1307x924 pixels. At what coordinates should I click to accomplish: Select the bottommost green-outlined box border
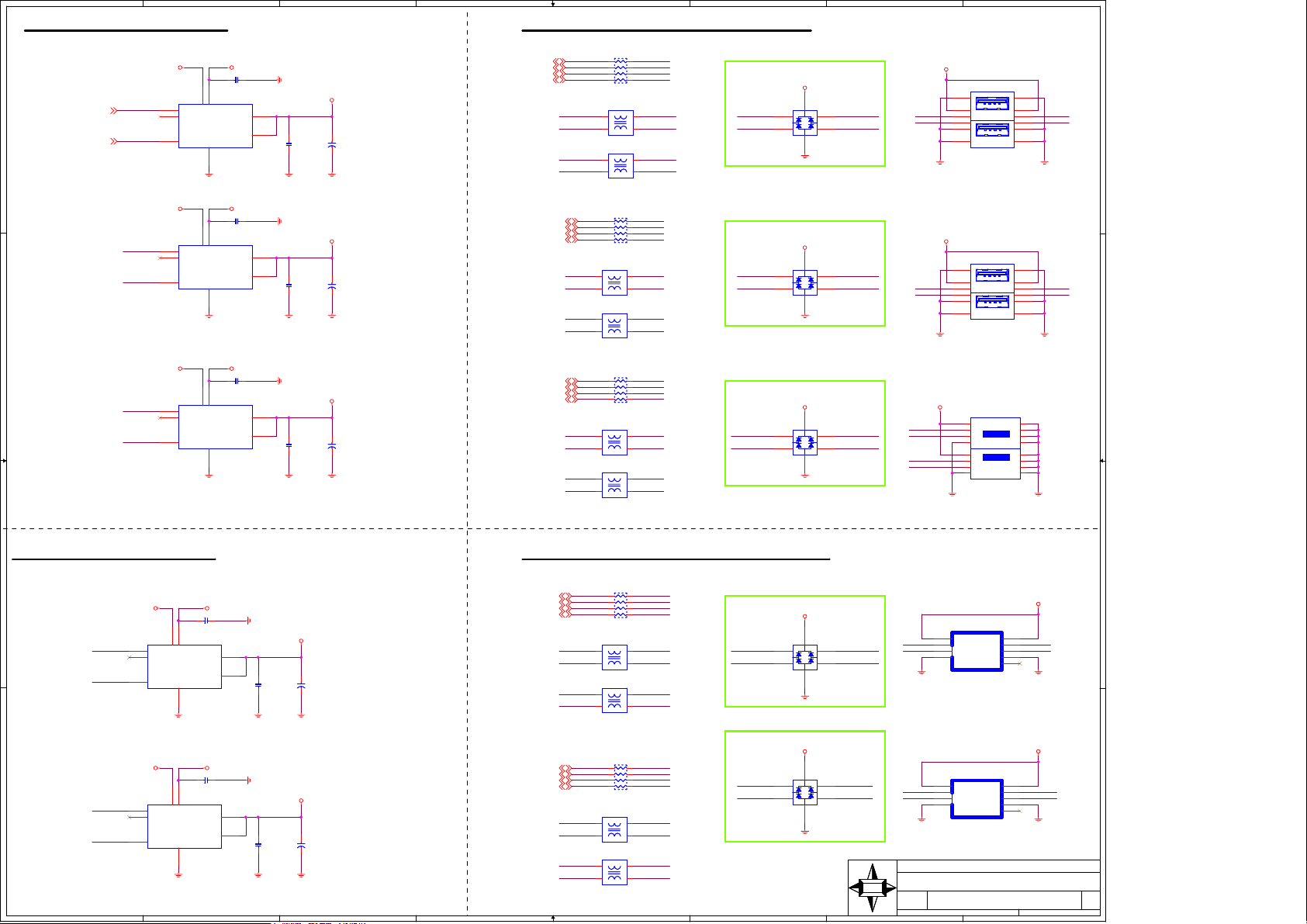pos(805,786)
